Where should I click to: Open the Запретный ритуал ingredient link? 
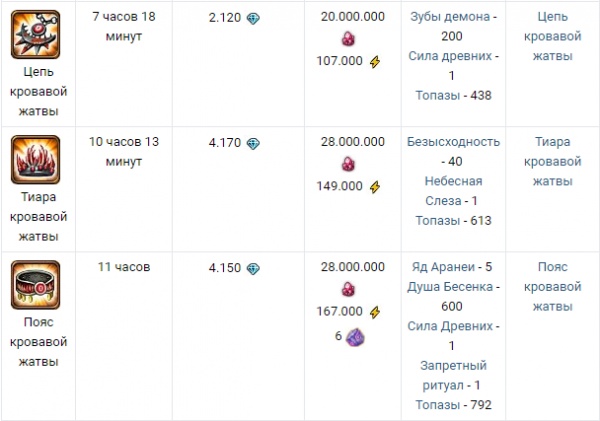[452, 375]
